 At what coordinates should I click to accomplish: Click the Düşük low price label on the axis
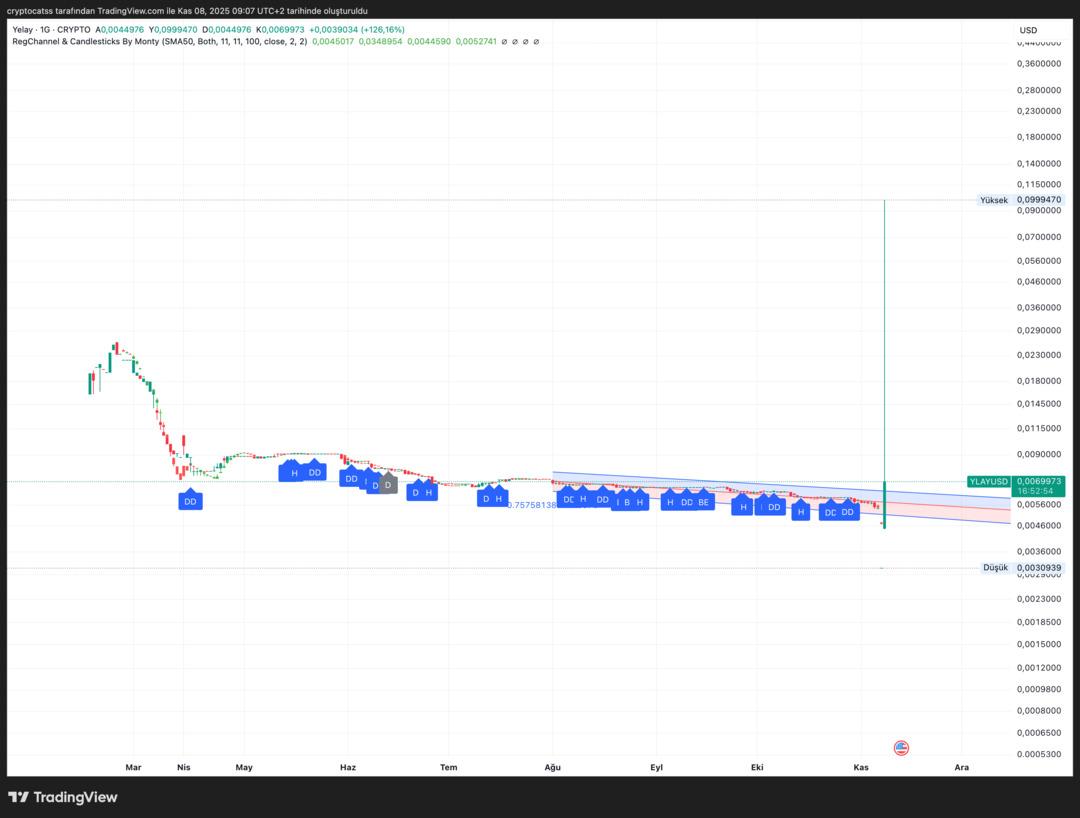tap(995, 567)
